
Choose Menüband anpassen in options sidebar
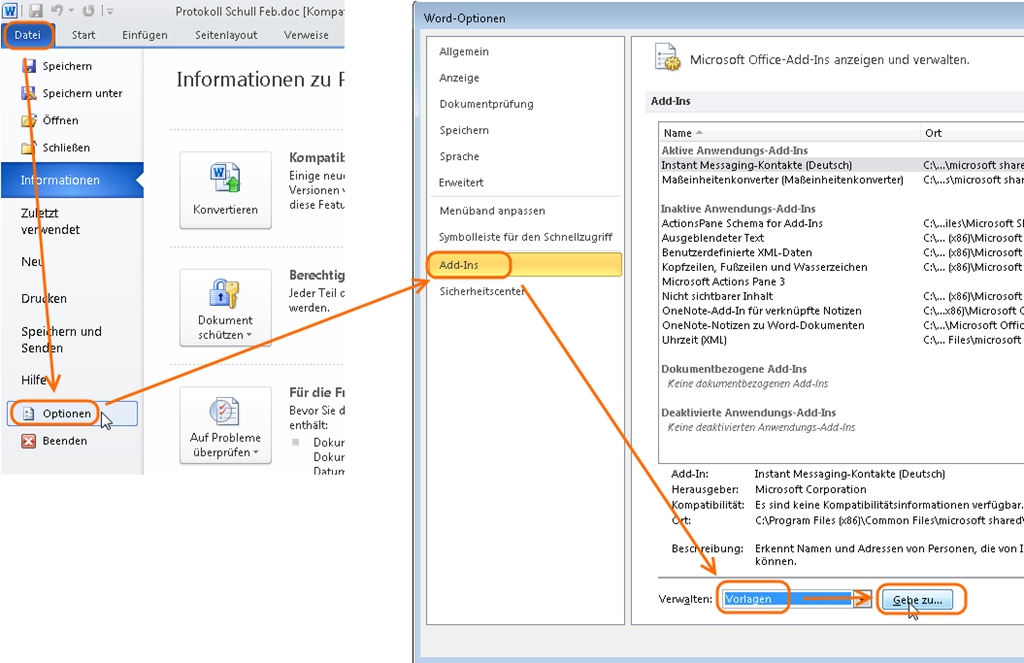(x=492, y=211)
